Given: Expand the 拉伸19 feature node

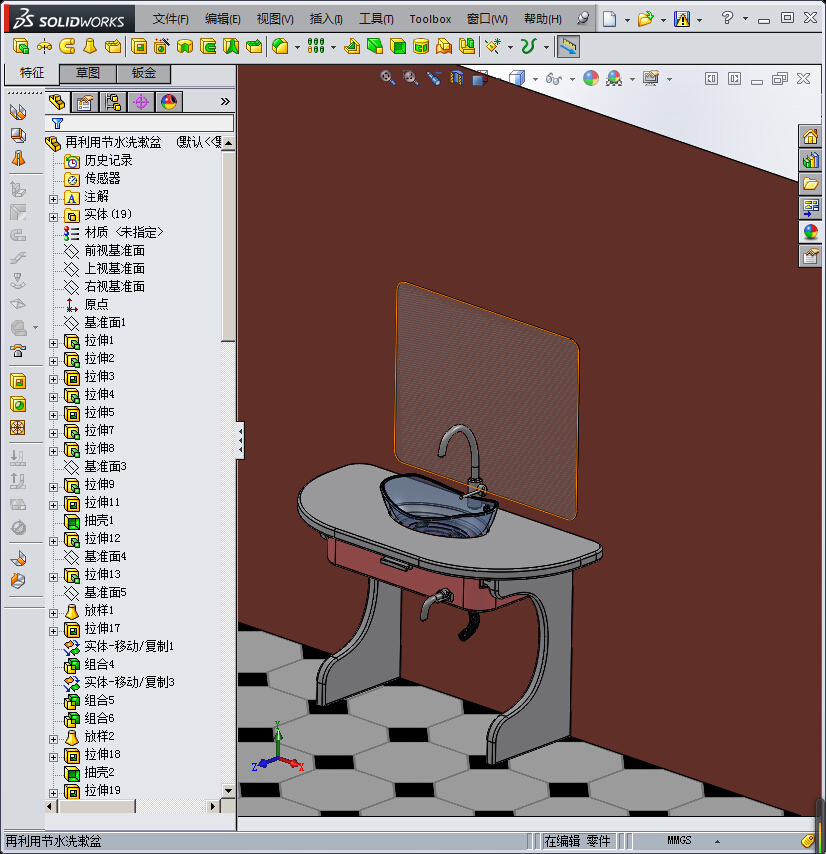Looking at the screenshot, I should (53, 793).
